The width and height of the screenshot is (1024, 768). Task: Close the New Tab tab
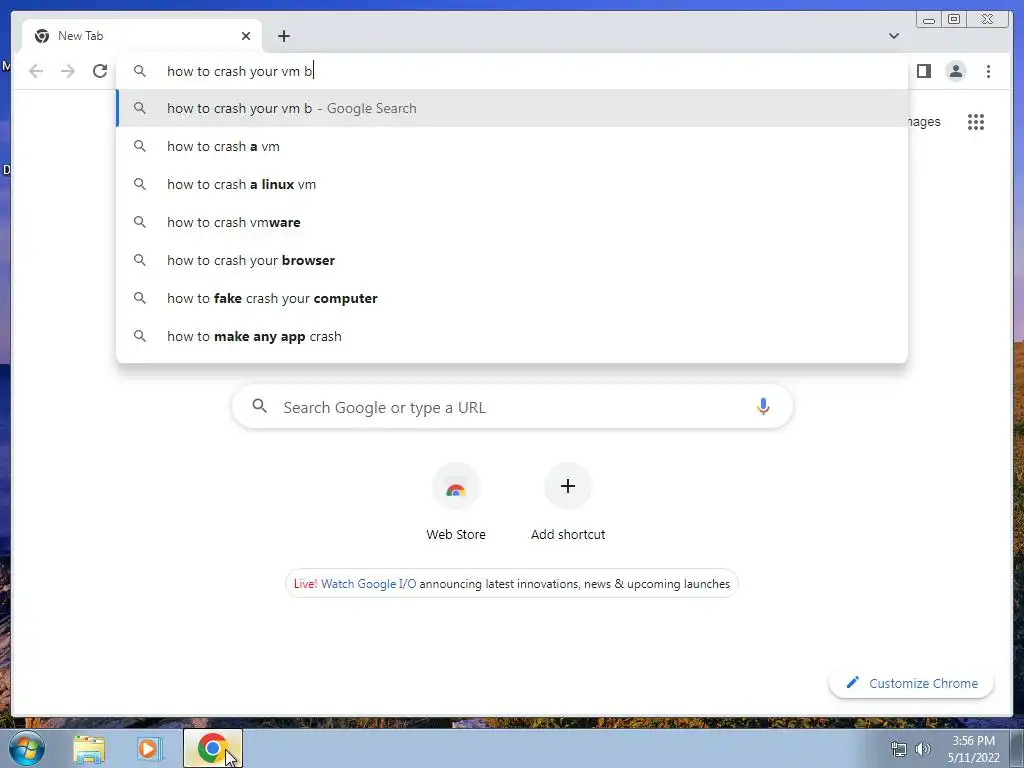246,36
